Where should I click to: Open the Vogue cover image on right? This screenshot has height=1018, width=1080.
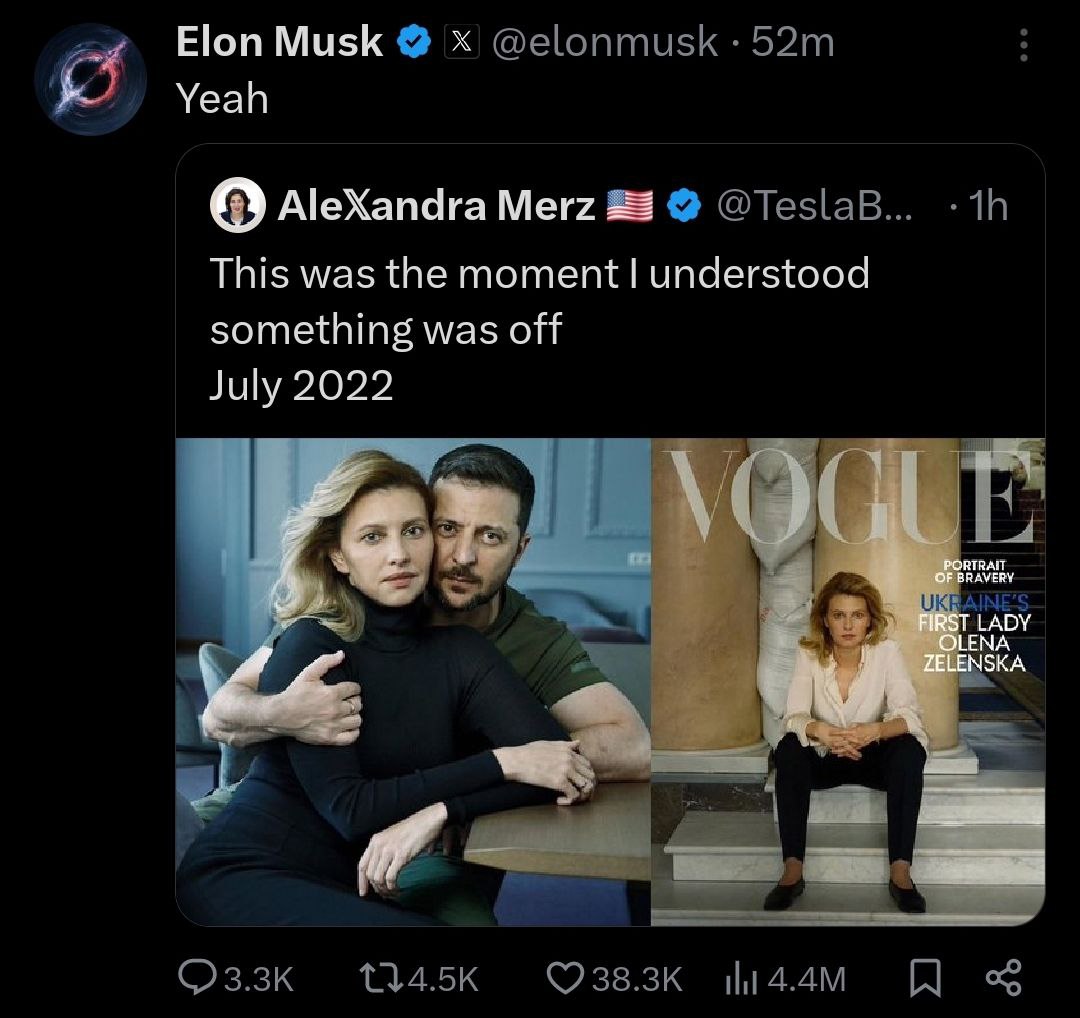point(847,682)
